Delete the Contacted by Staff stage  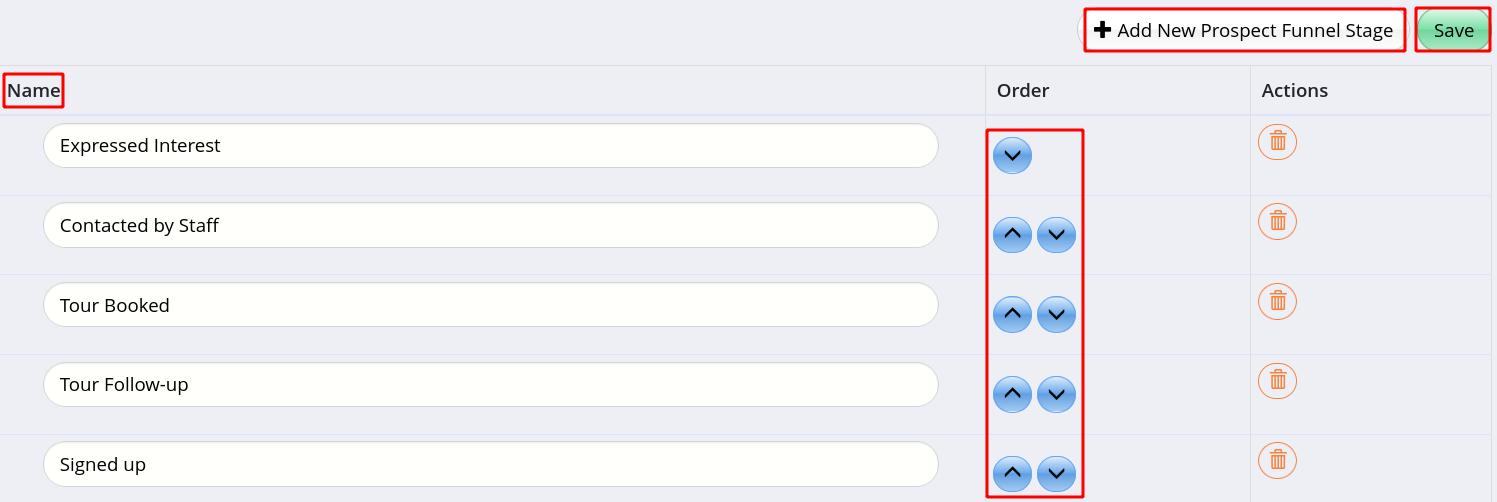coord(1277,220)
